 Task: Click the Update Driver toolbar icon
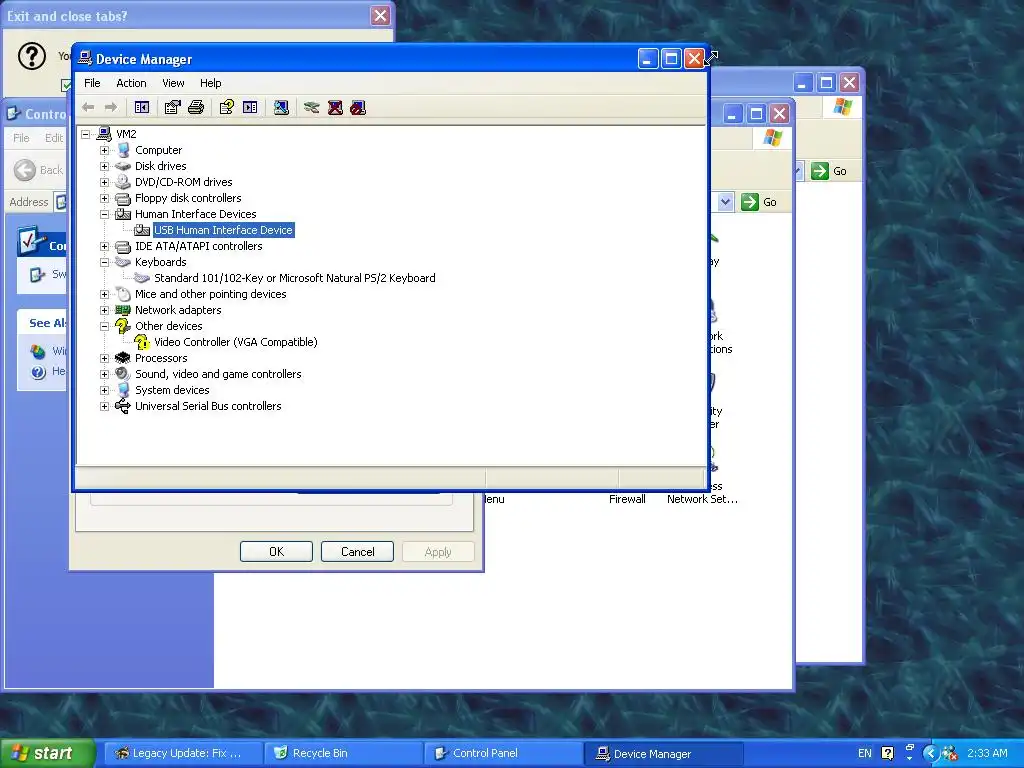[312, 107]
